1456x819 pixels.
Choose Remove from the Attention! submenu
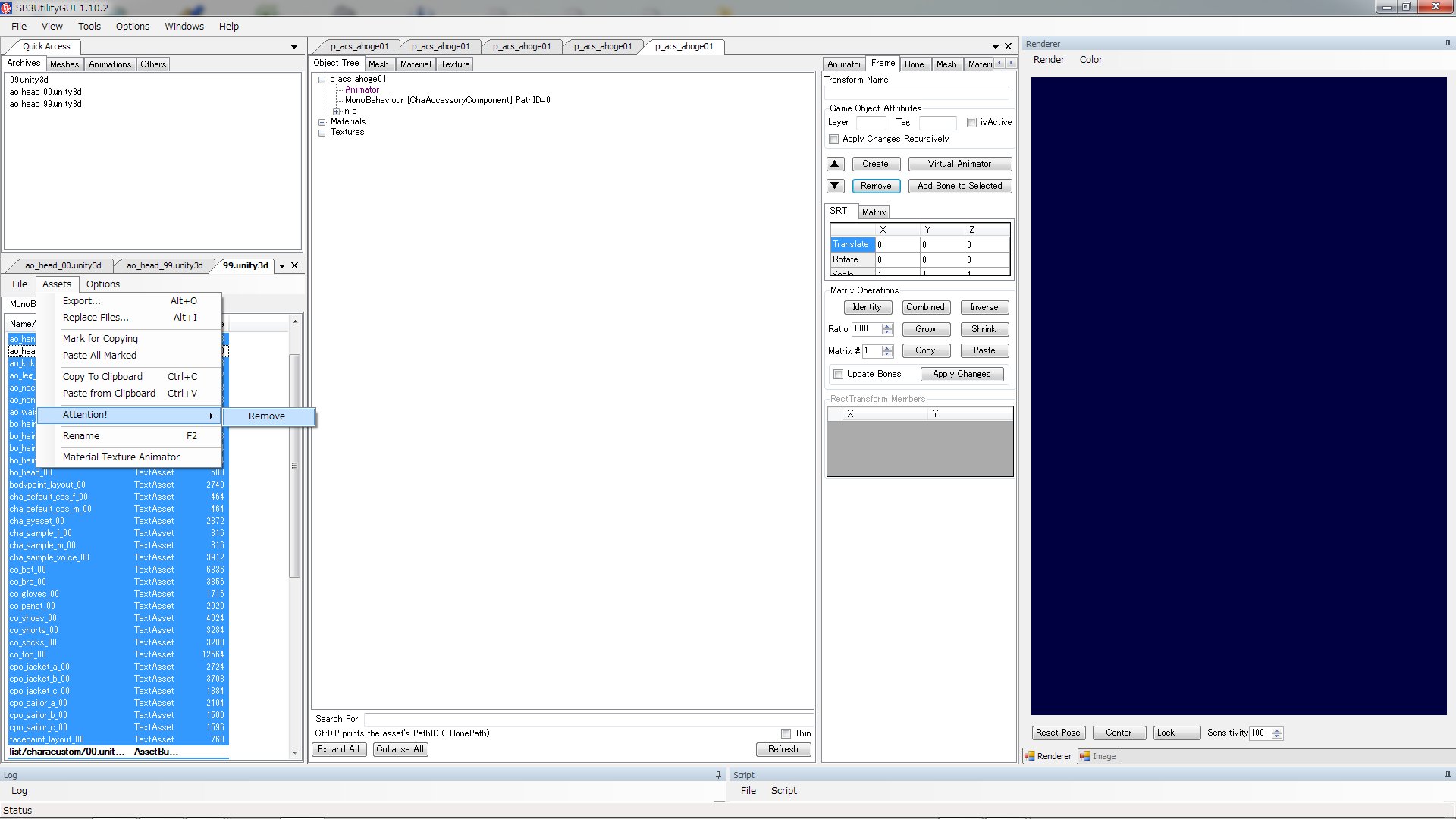click(x=267, y=416)
